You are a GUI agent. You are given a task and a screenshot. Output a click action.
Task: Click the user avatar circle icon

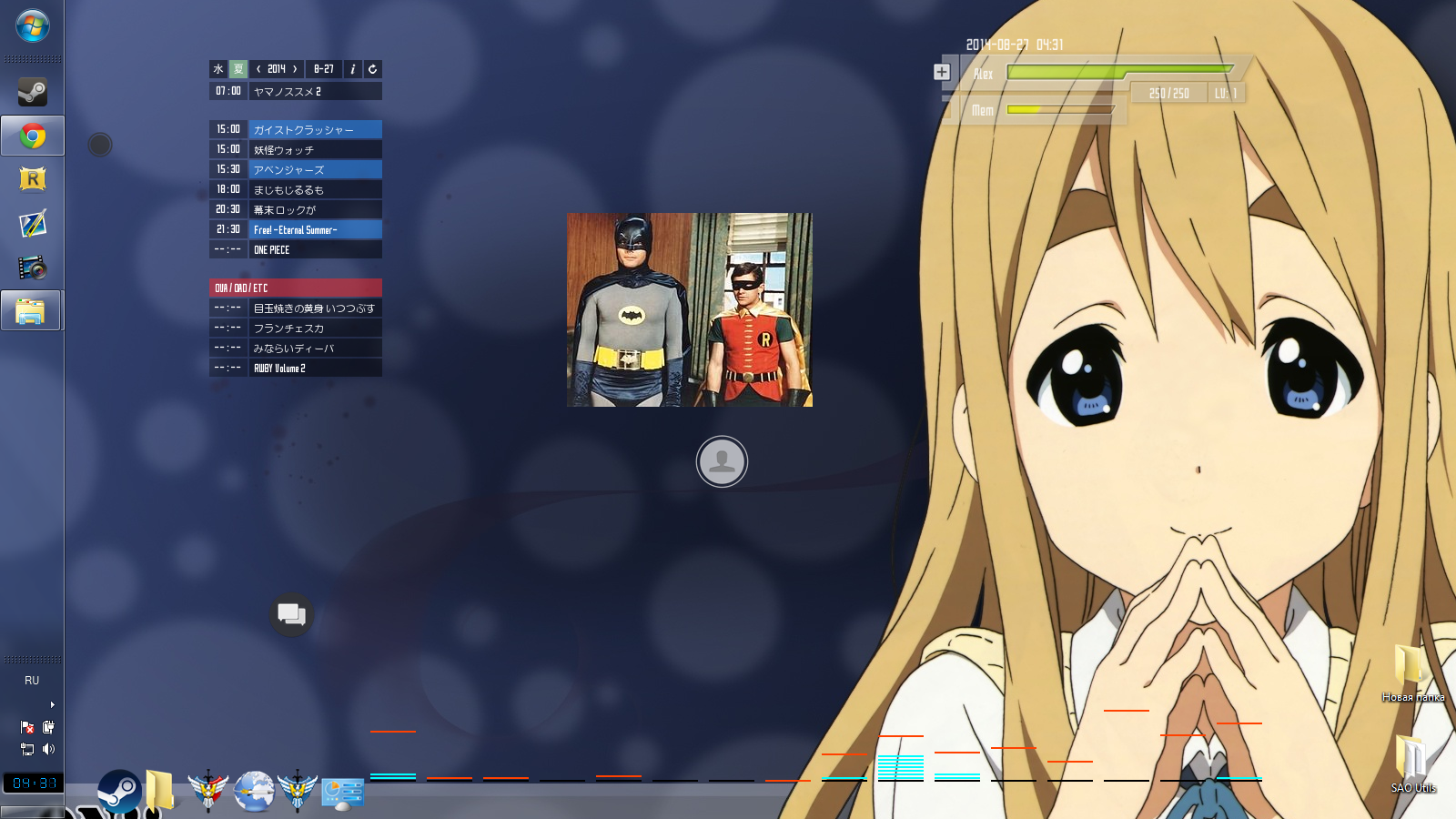(722, 461)
